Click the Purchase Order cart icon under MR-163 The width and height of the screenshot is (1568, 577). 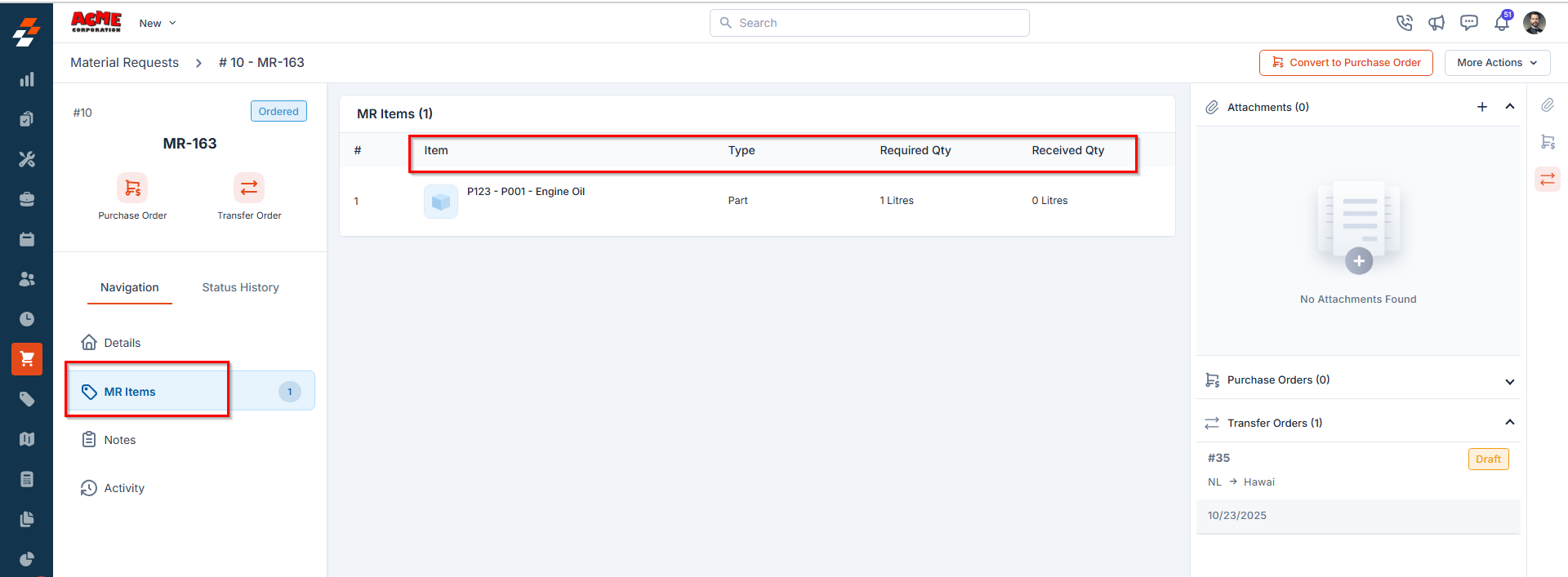click(132, 188)
